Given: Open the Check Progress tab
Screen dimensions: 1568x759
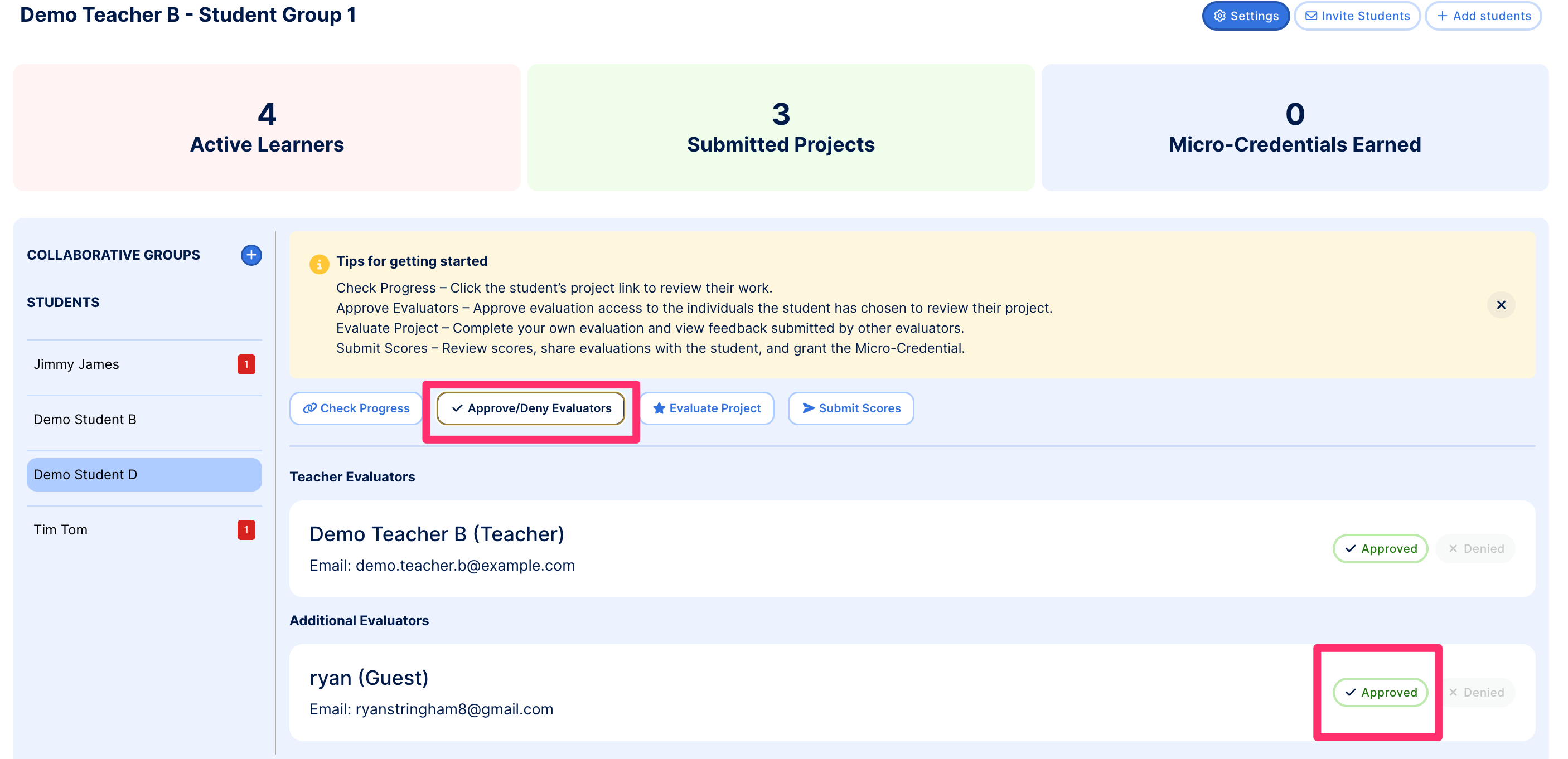Looking at the screenshot, I should (x=356, y=408).
